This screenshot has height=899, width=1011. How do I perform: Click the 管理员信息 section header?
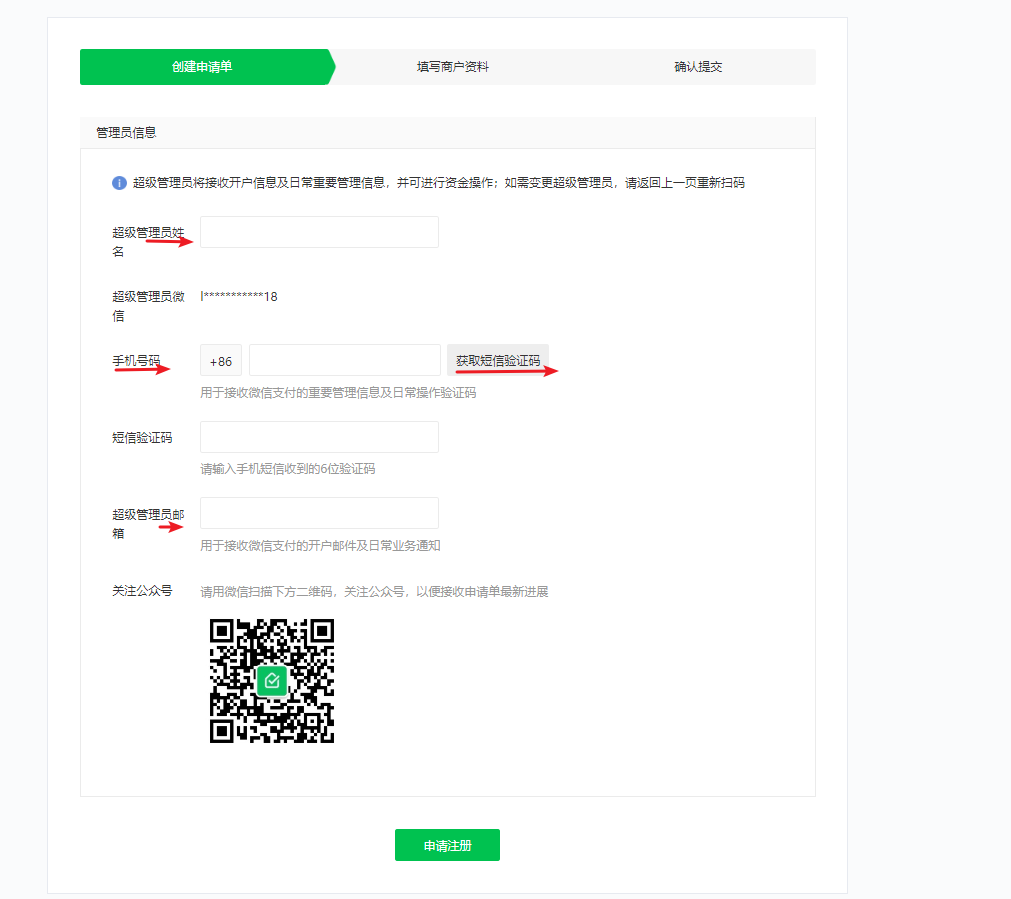coord(126,132)
